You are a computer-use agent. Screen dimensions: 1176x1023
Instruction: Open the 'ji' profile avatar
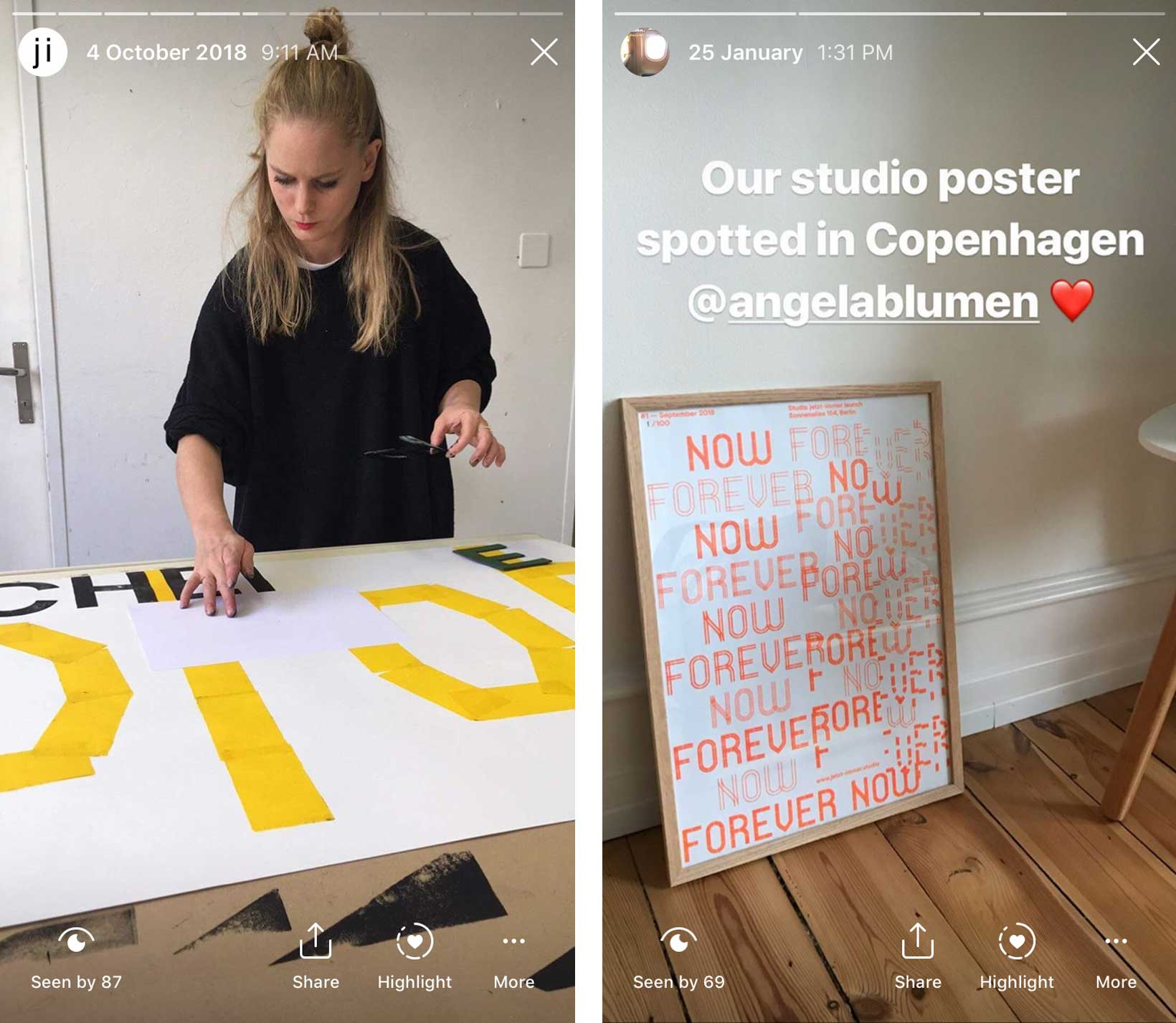42,52
